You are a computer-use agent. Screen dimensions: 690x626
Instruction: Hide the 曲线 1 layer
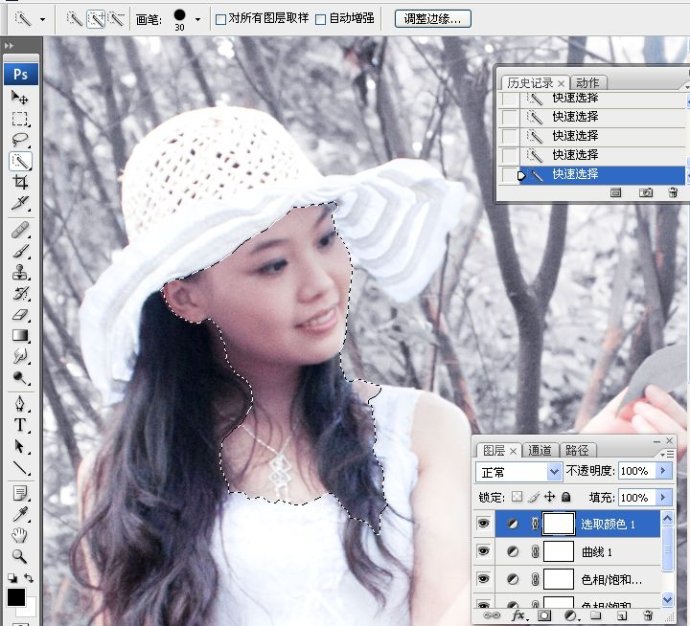[x=483, y=551]
